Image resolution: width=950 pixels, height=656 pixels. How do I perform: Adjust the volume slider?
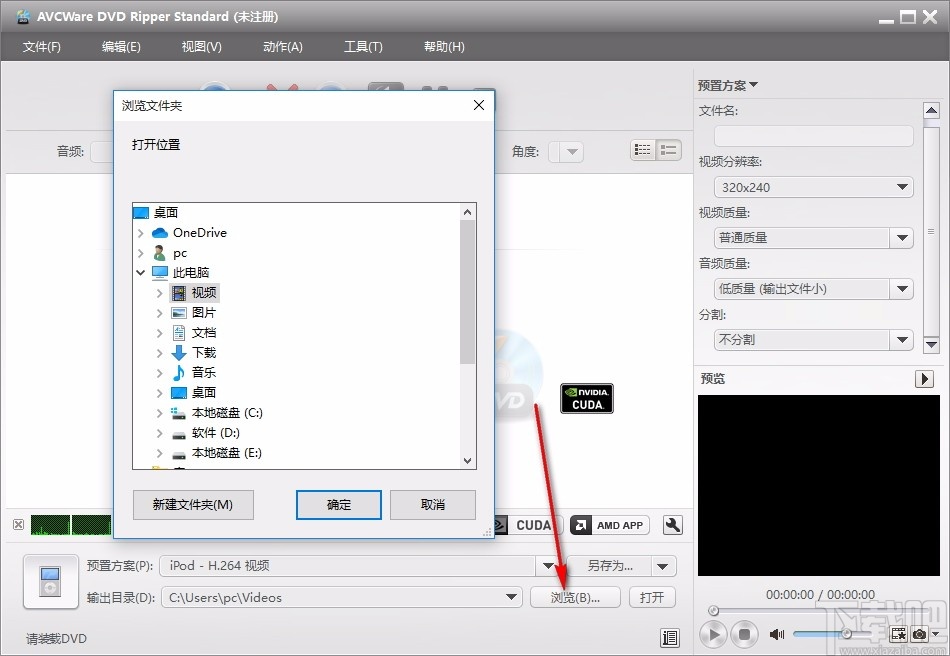pos(849,633)
